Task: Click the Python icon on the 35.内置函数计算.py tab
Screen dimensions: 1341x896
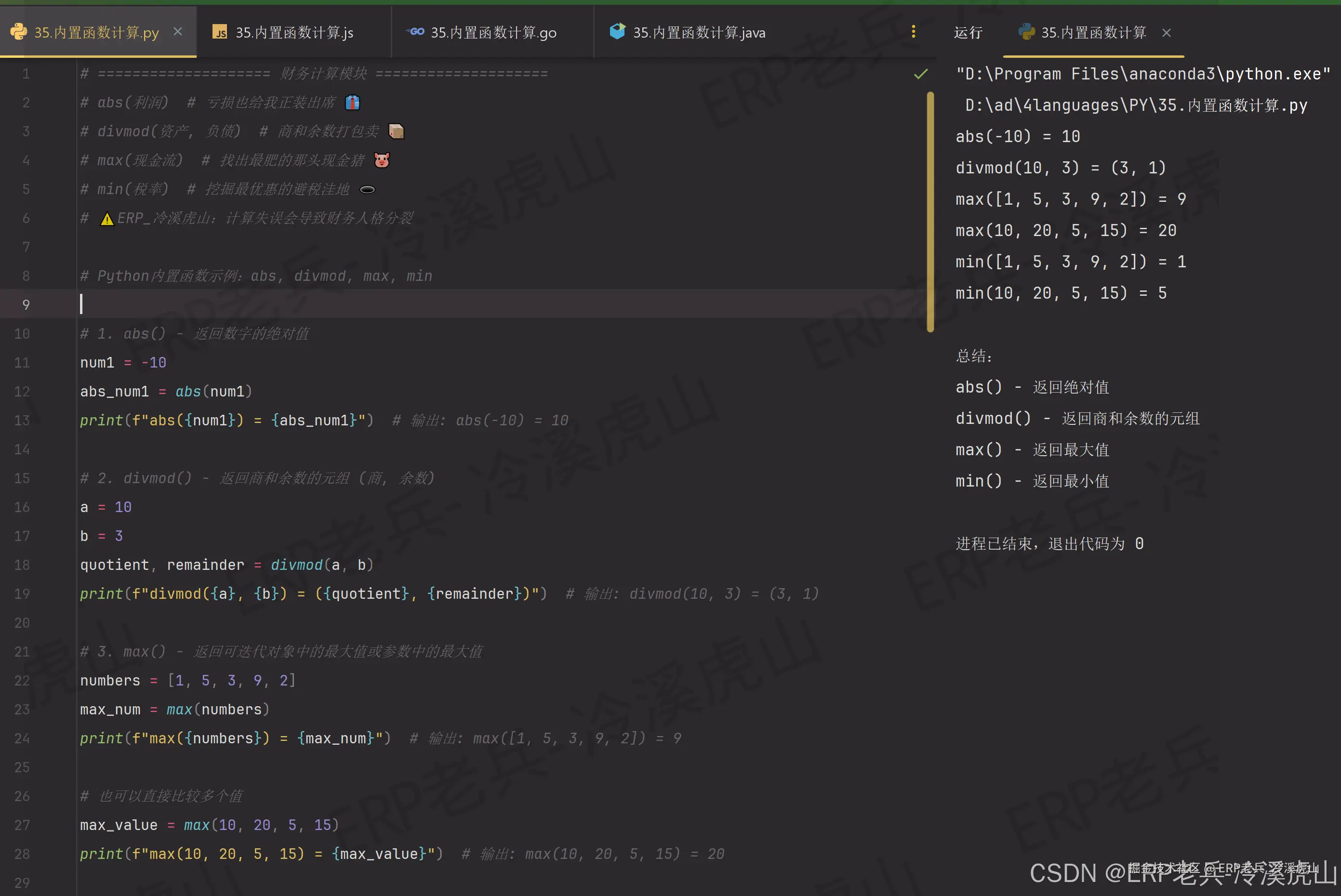Action: (19, 32)
